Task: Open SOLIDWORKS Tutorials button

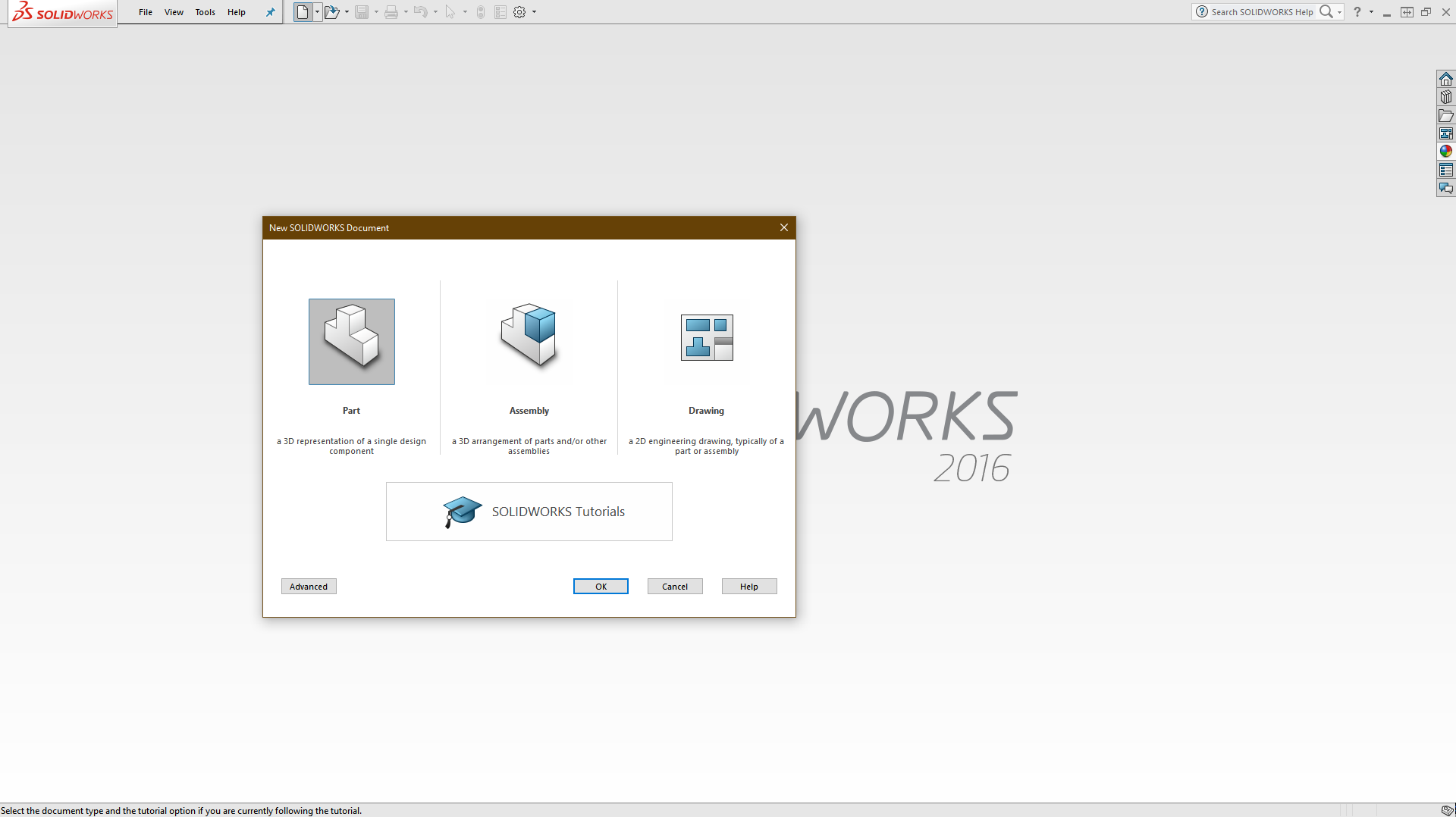Action: pos(529,512)
